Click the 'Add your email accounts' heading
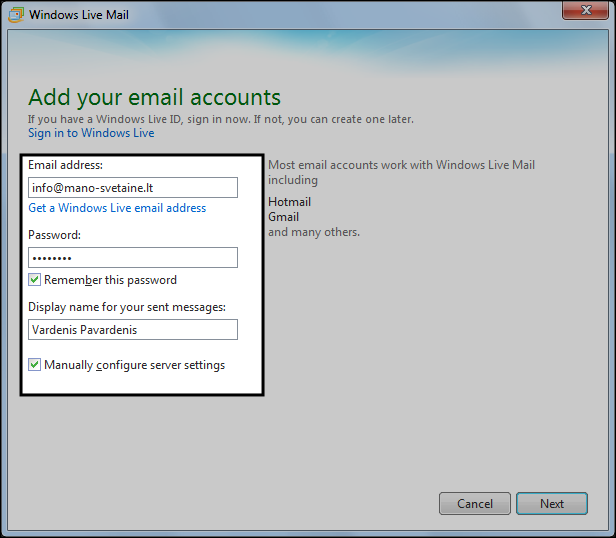 point(154,97)
